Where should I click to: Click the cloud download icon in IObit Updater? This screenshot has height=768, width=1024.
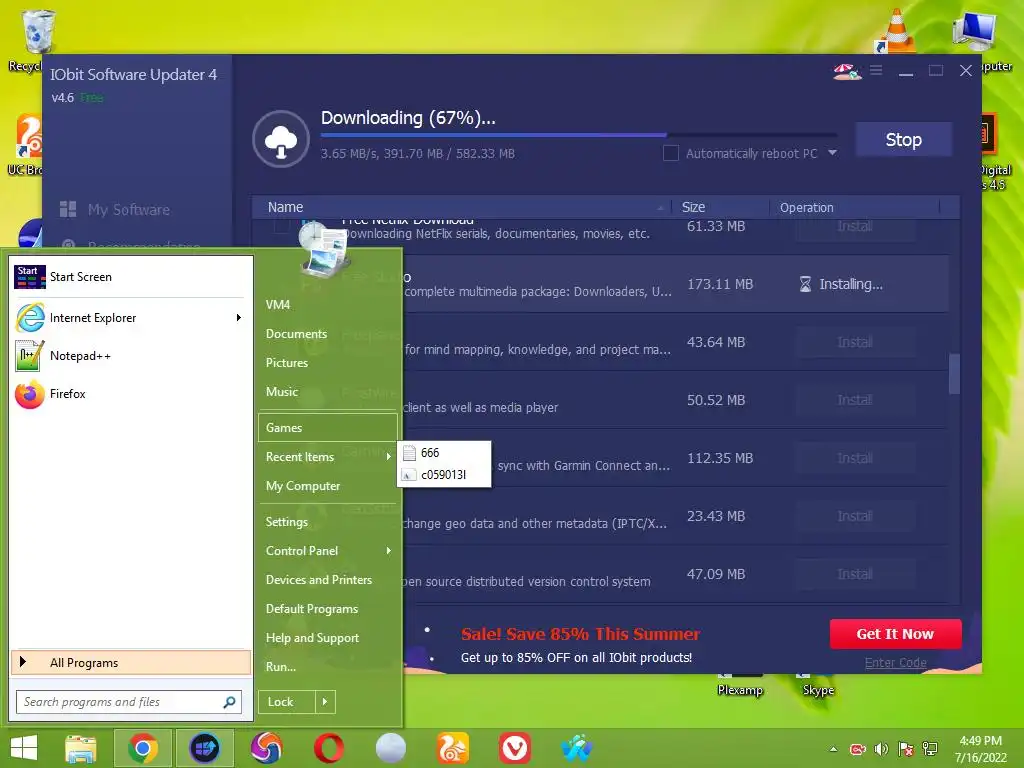pyautogui.click(x=281, y=139)
